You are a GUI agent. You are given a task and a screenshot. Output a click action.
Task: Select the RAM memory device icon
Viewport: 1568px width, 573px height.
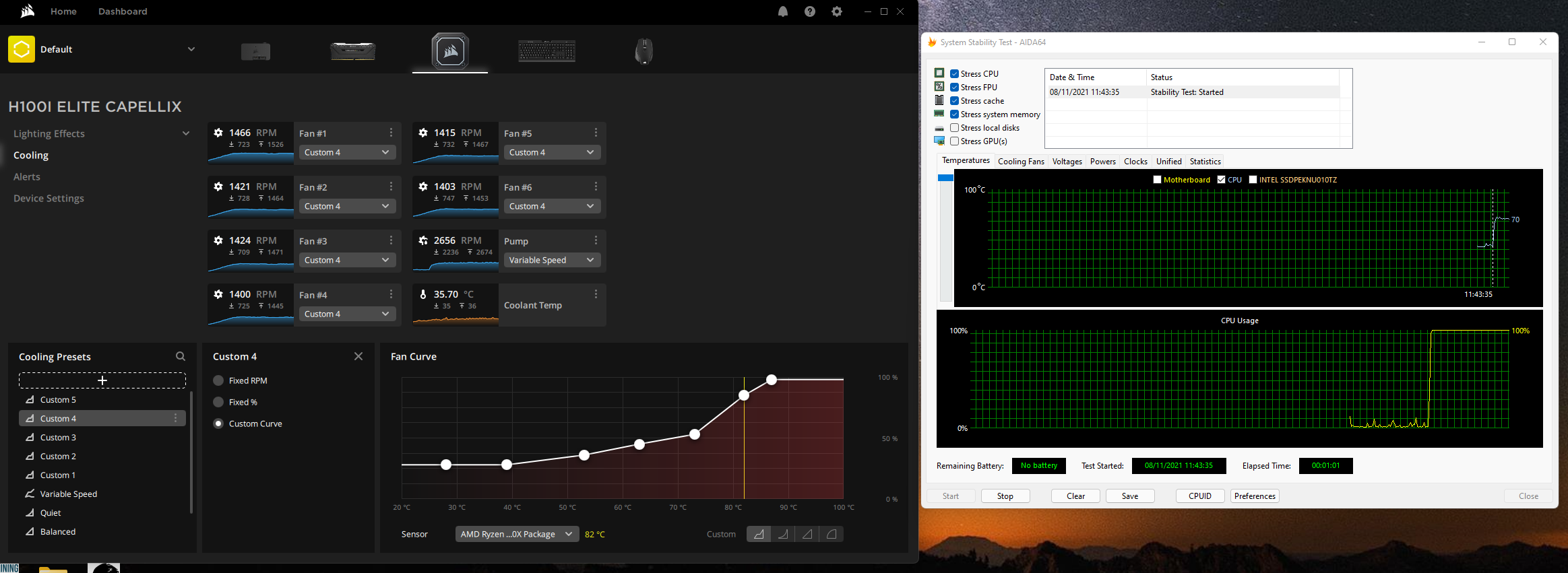click(353, 51)
